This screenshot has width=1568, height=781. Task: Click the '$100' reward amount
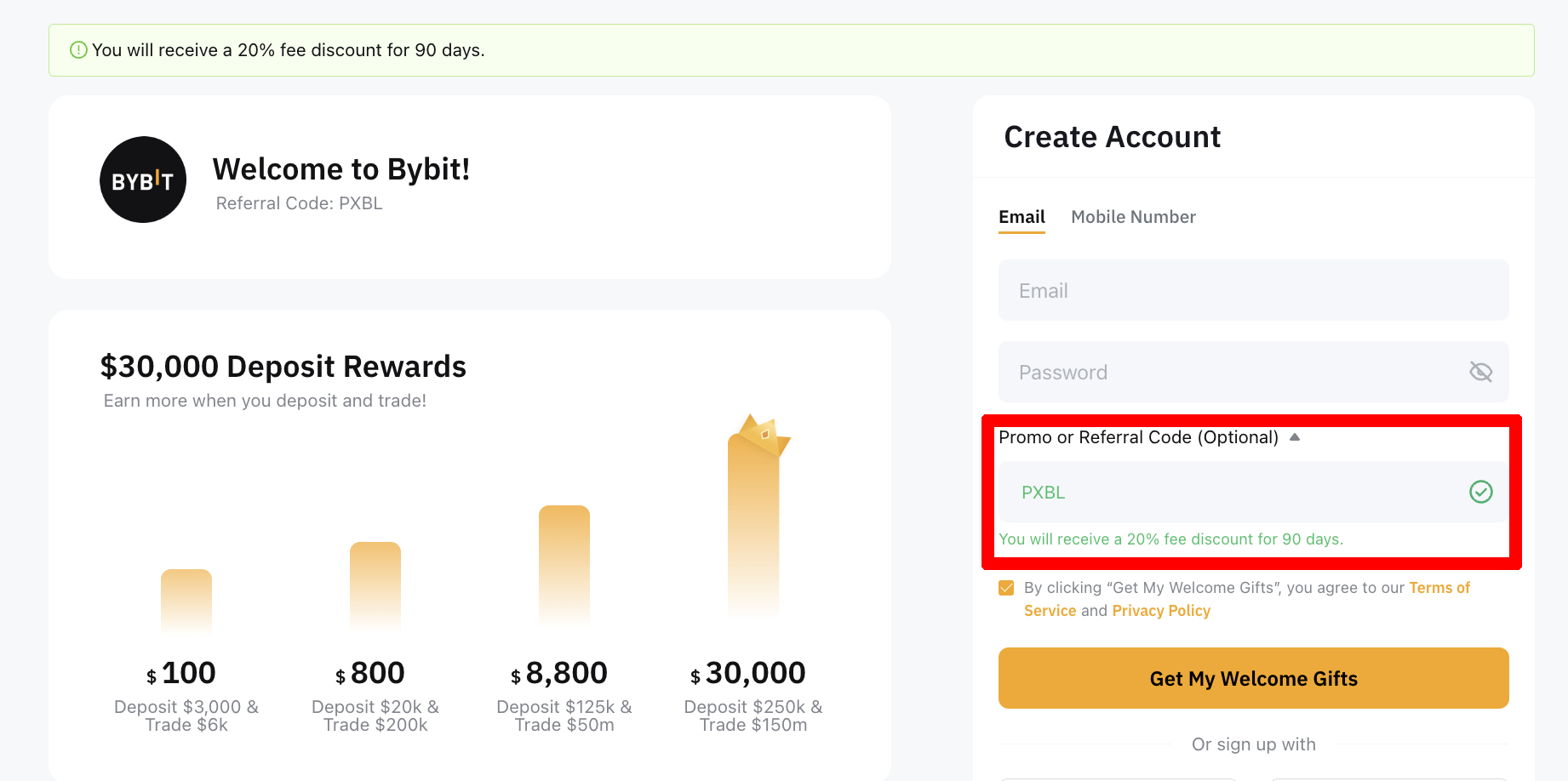pyautogui.click(x=181, y=673)
